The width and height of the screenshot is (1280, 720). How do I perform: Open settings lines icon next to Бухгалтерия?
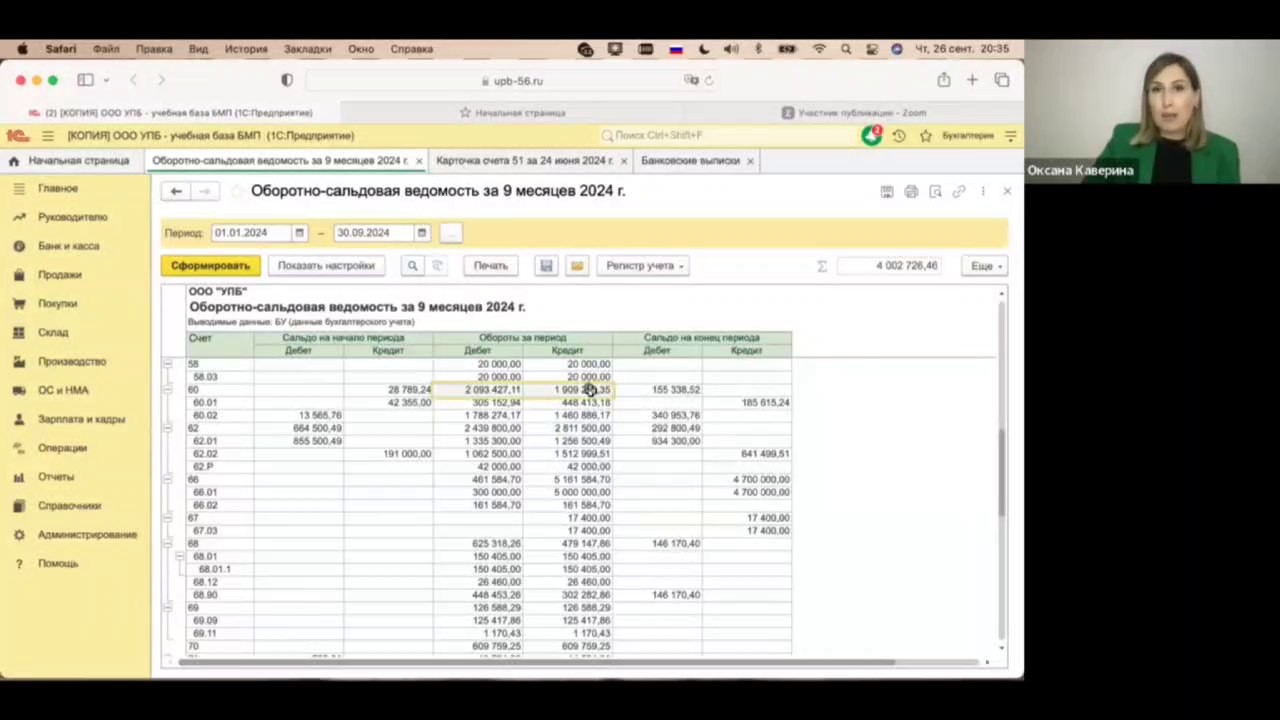[1010, 136]
